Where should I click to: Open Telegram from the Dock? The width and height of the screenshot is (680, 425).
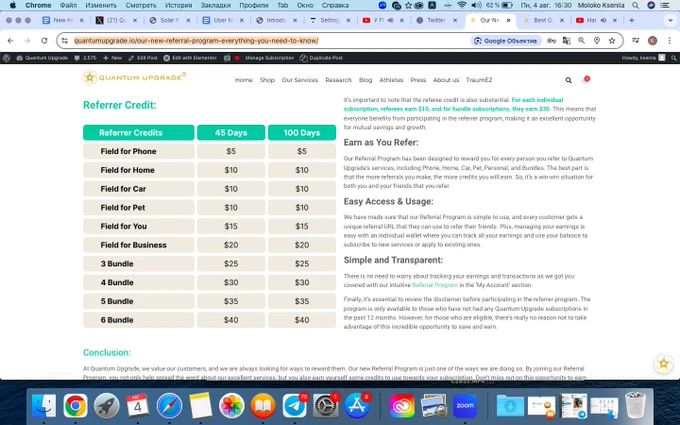tap(294, 406)
